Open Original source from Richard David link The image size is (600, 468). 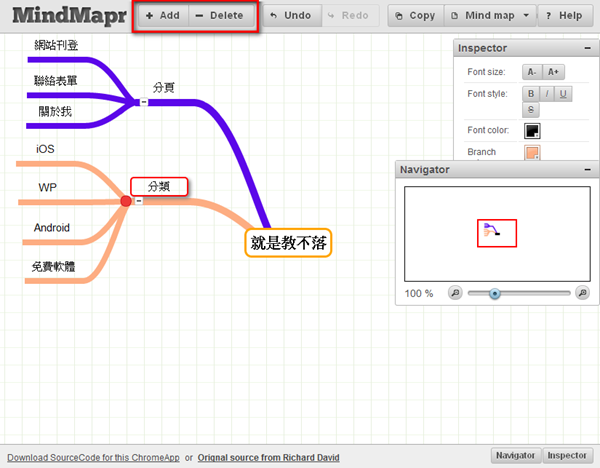(269, 458)
